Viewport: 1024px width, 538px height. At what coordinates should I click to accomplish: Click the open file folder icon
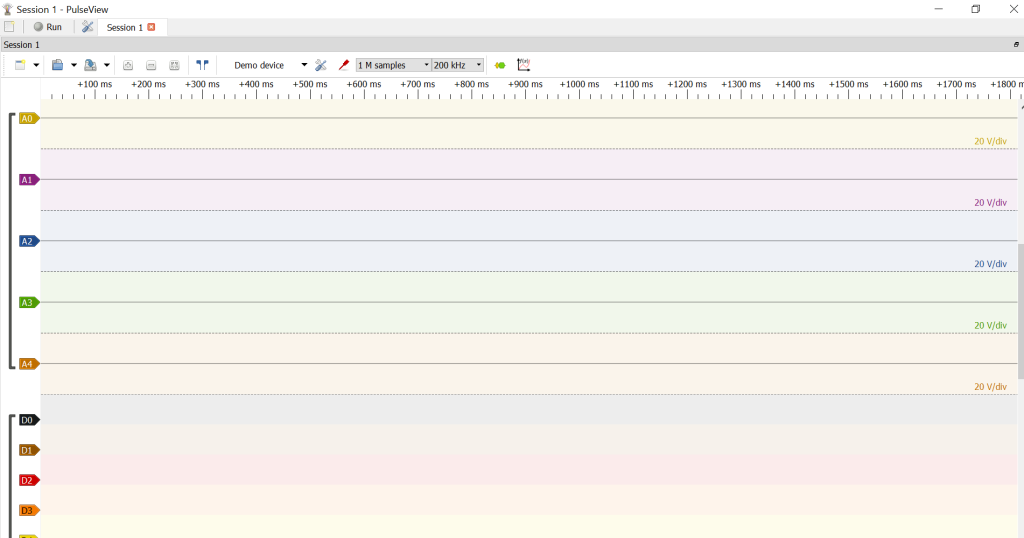point(58,65)
